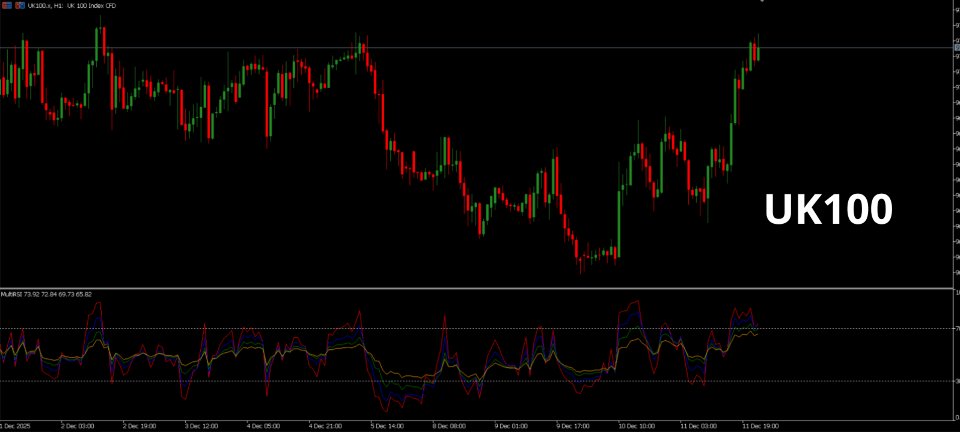Click the 5 Dec 14:00 time axis label
The width and height of the screenshot is (960, 432).
(388, 425)
